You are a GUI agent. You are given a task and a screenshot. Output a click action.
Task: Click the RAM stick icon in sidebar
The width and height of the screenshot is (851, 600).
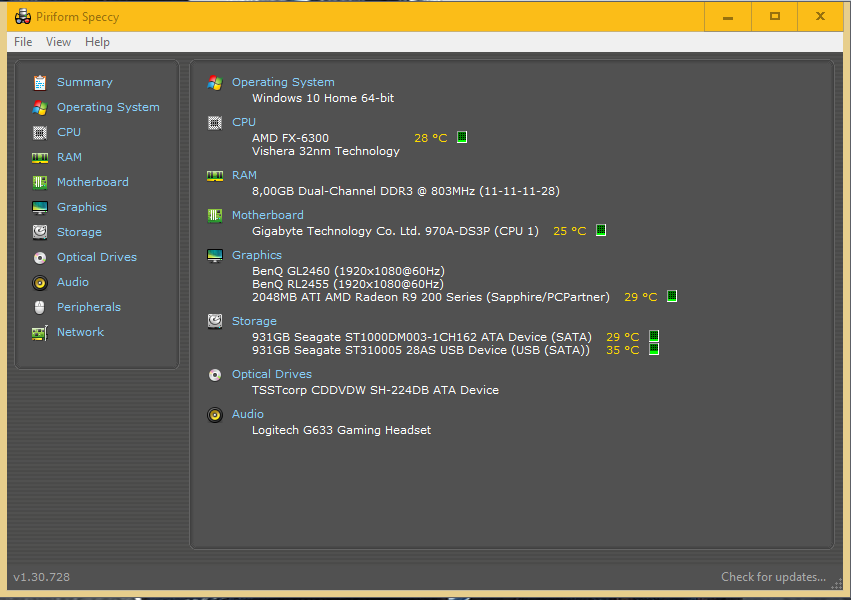point(40,158)
